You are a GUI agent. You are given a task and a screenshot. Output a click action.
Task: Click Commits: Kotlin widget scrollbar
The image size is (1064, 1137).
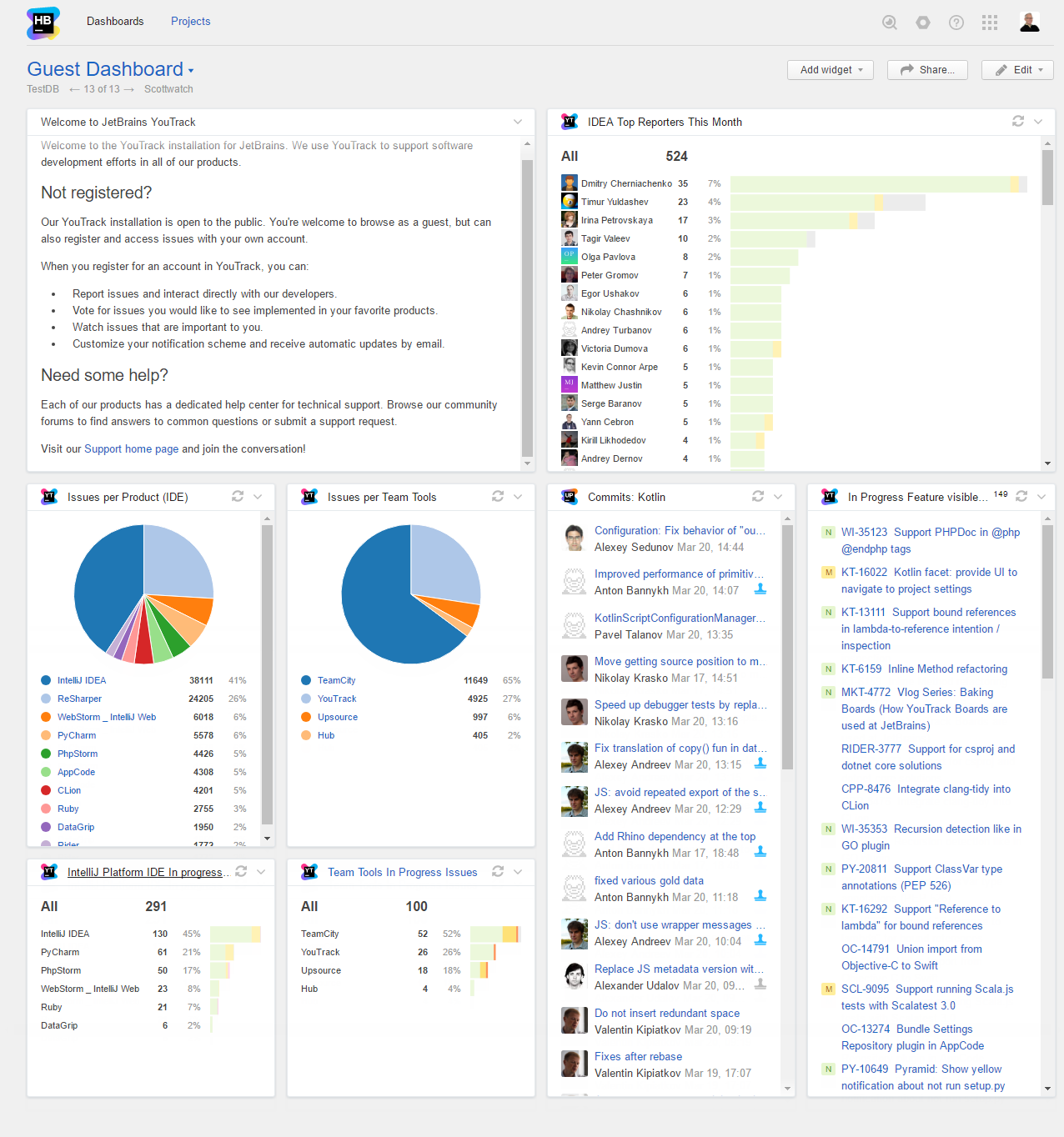(787, 649)
